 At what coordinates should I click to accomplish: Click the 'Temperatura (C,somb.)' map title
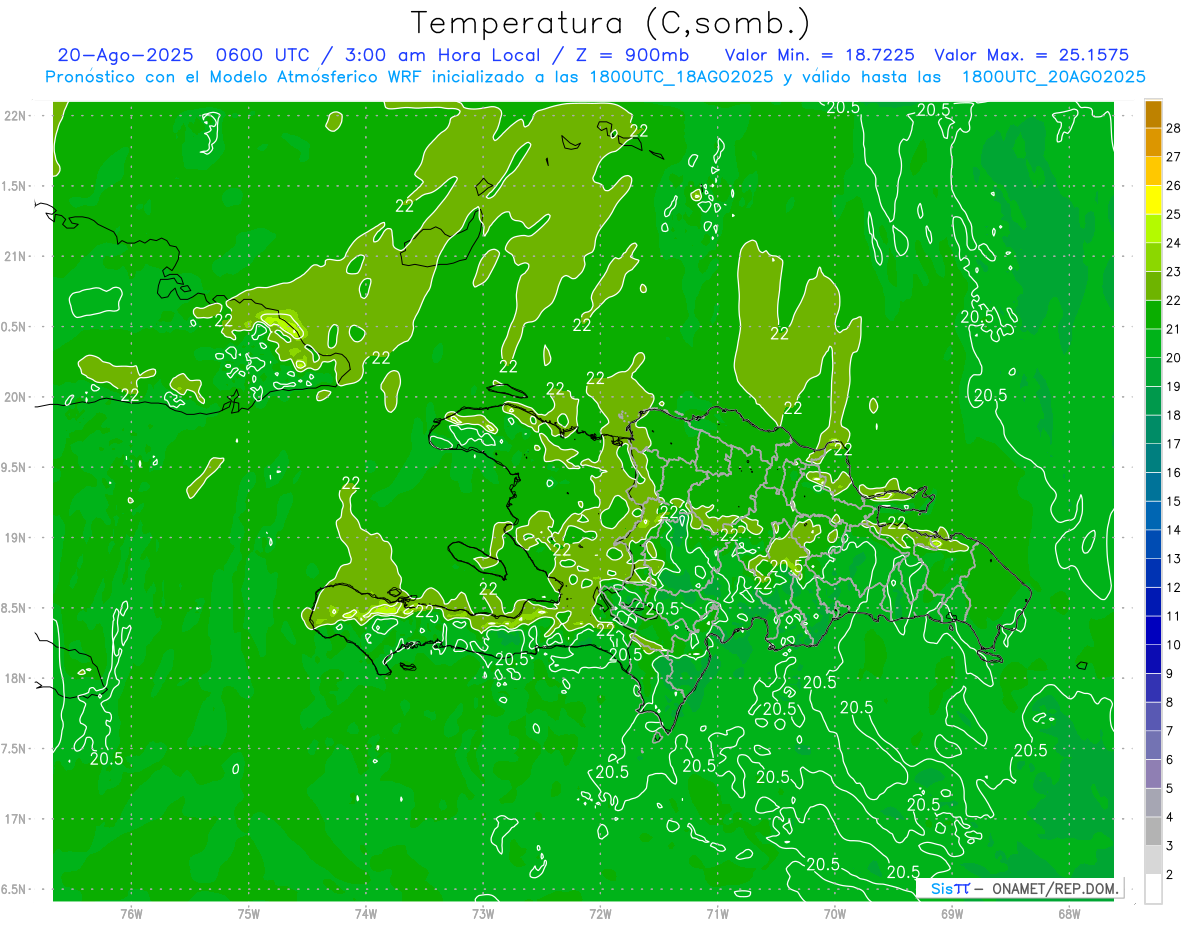(x=610, y=22)
